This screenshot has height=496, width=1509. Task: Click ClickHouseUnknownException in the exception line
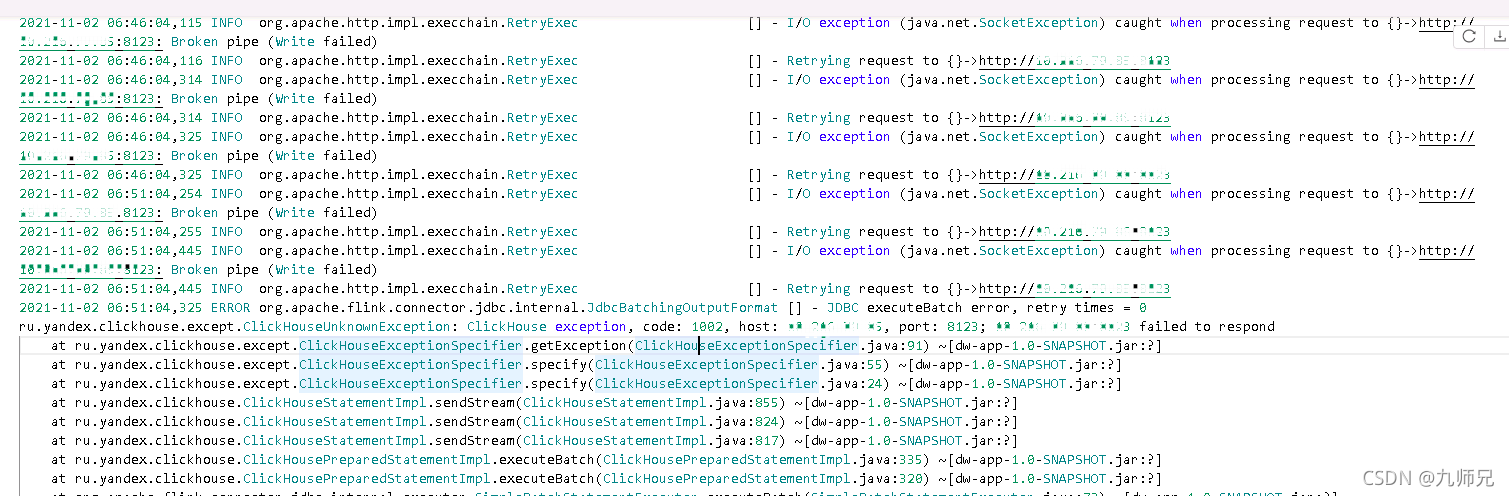pos(347,327)
